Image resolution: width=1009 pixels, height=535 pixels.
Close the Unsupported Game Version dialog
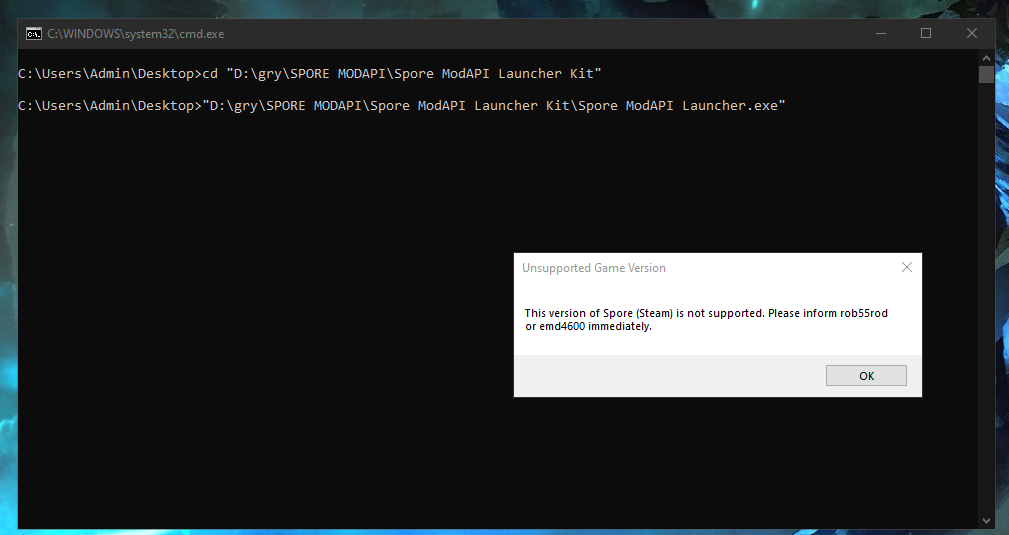point(907,267)
